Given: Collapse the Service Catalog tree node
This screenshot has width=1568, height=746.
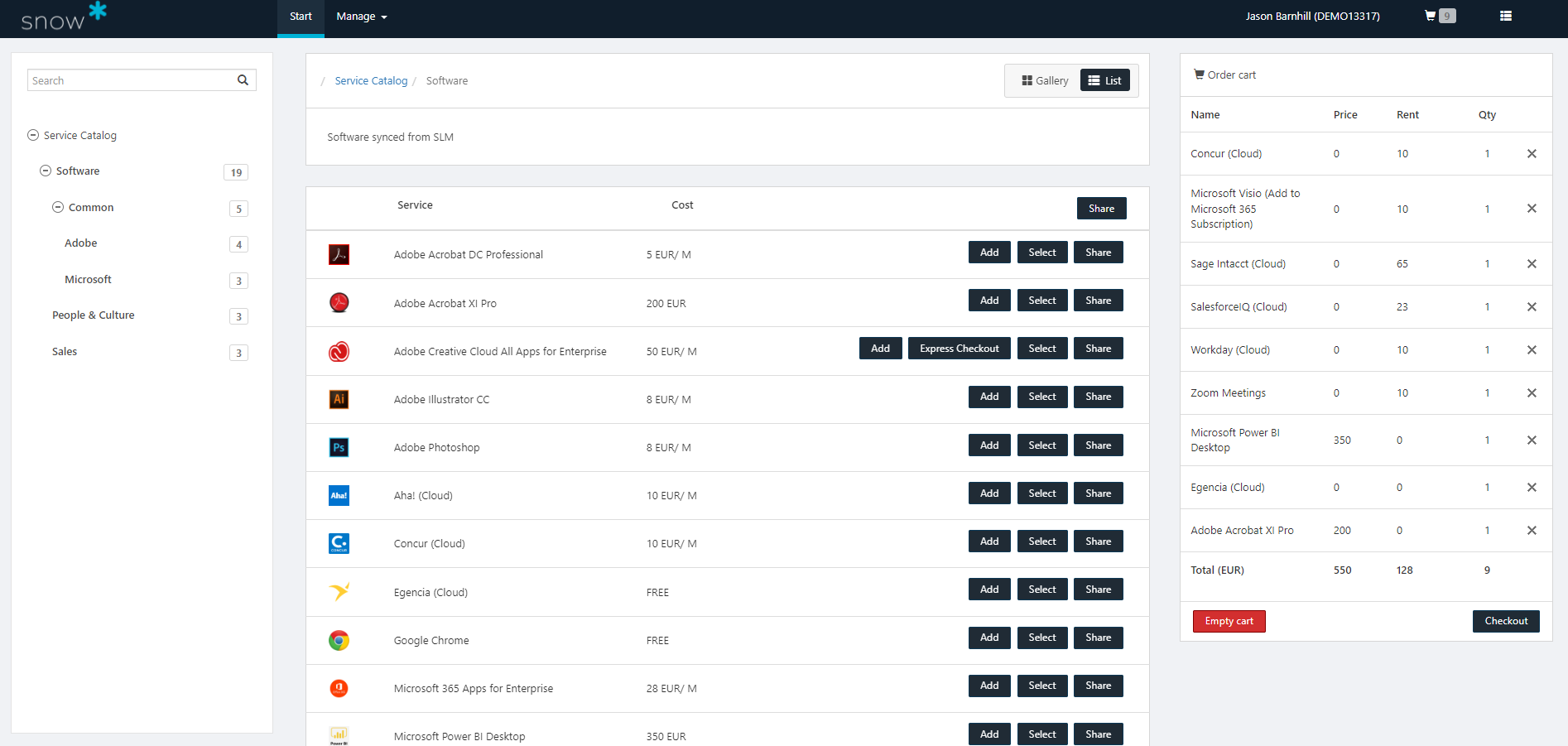Looking at the screenshot, I should point(33,135).
